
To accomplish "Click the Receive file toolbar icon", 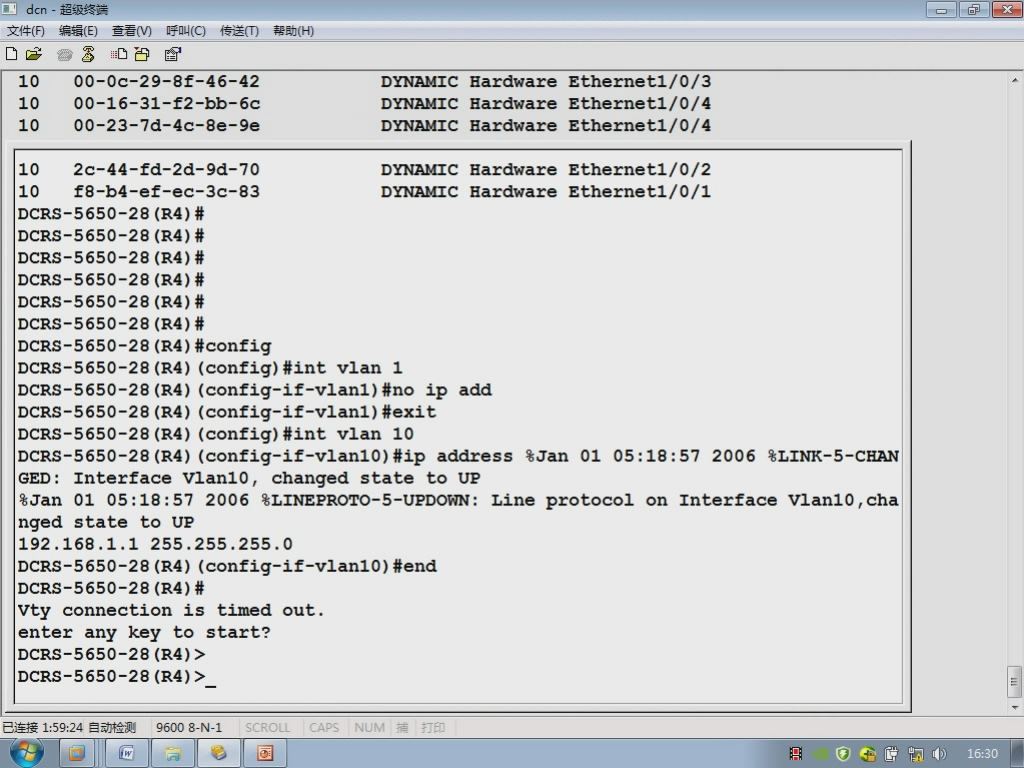I will 142,54.
